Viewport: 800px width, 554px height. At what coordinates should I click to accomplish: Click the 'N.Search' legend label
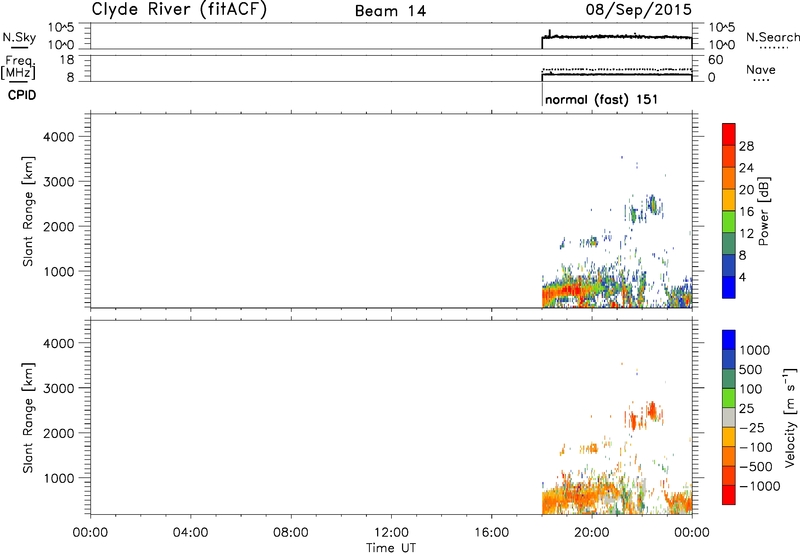point(772,37)
